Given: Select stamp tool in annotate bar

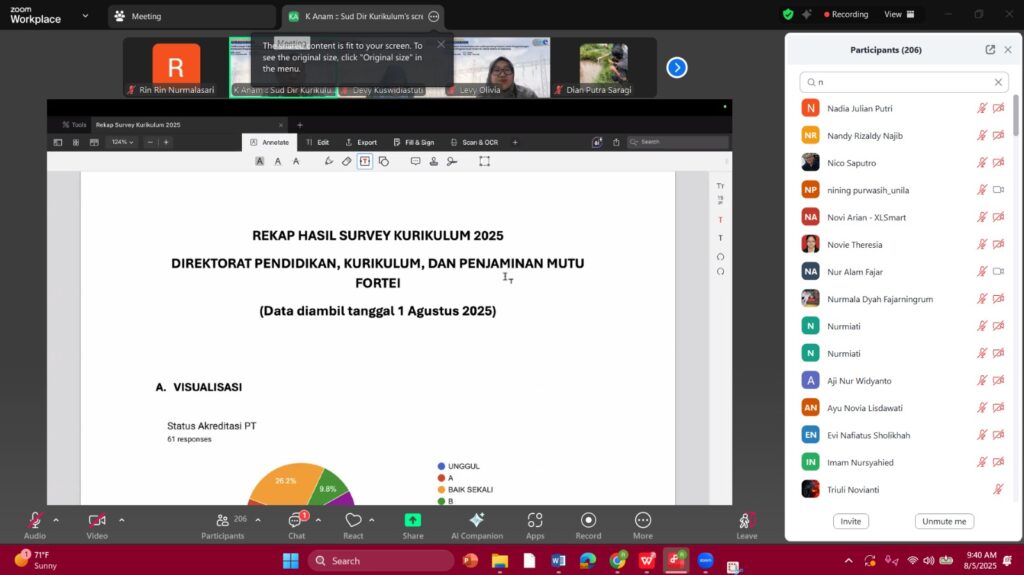Looking at the screenshot, I should (x=434, y=161).
